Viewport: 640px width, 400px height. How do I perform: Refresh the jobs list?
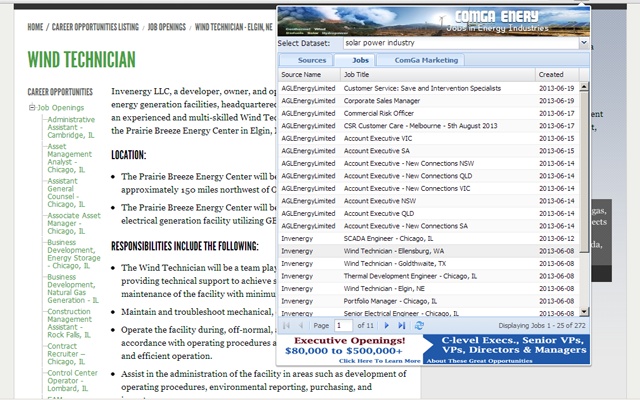pos(419,325)
